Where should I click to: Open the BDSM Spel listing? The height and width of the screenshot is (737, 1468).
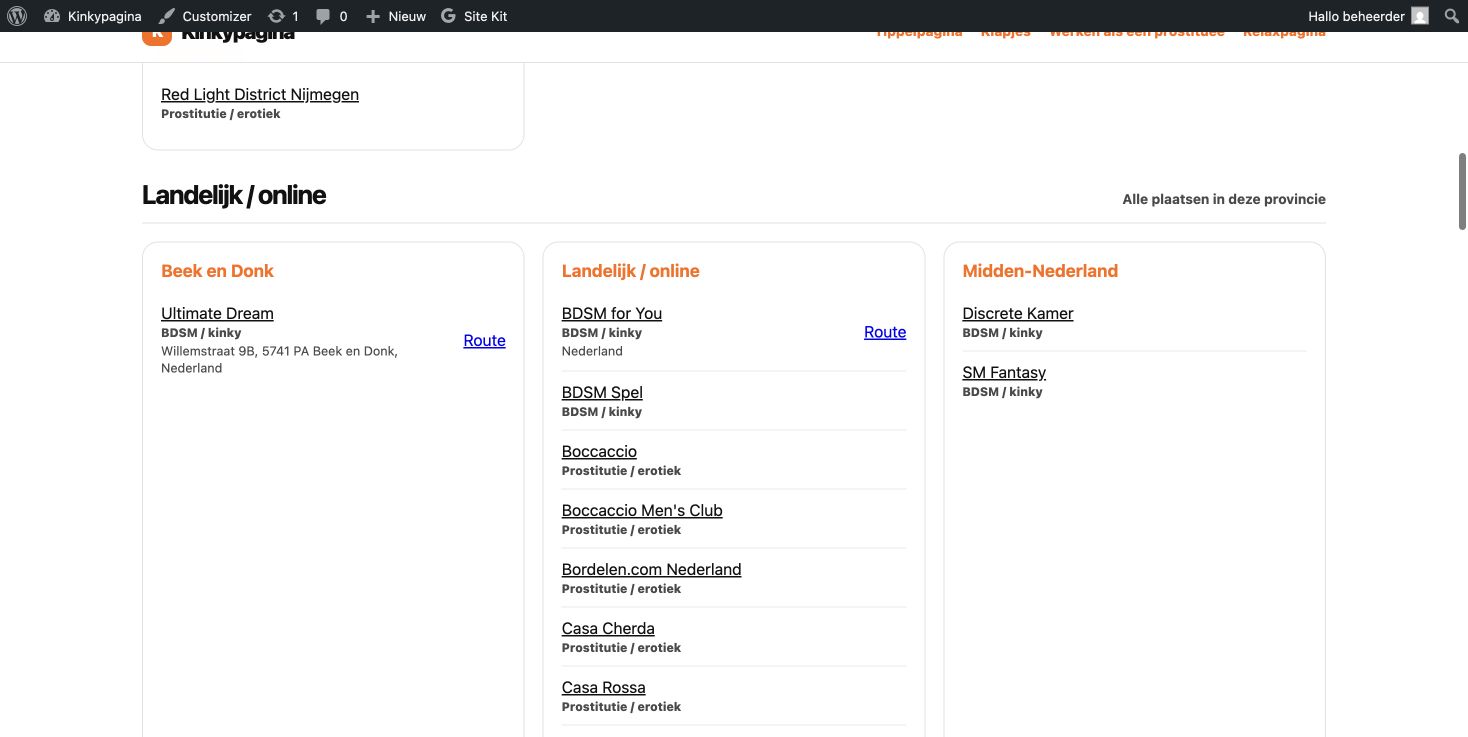pyautogui.click(x=602, y=392)
